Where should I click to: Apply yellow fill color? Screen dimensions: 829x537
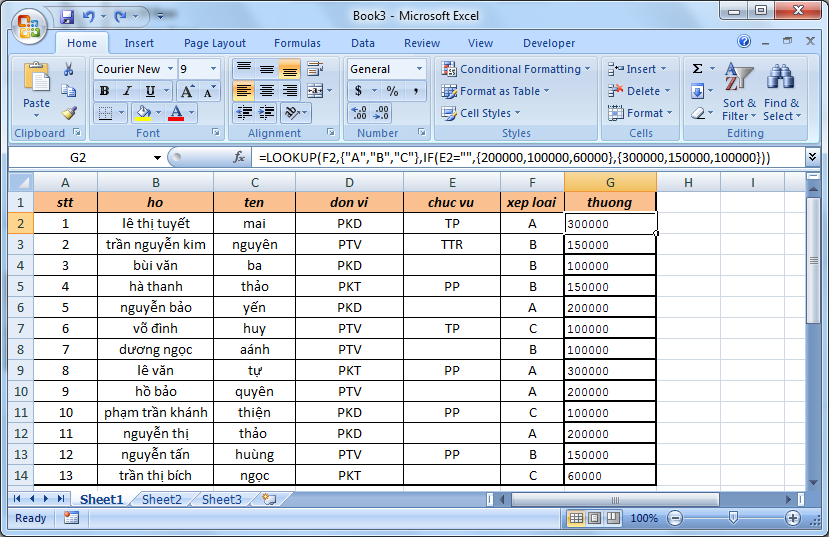pyautogui.click(x=143, y=113)
